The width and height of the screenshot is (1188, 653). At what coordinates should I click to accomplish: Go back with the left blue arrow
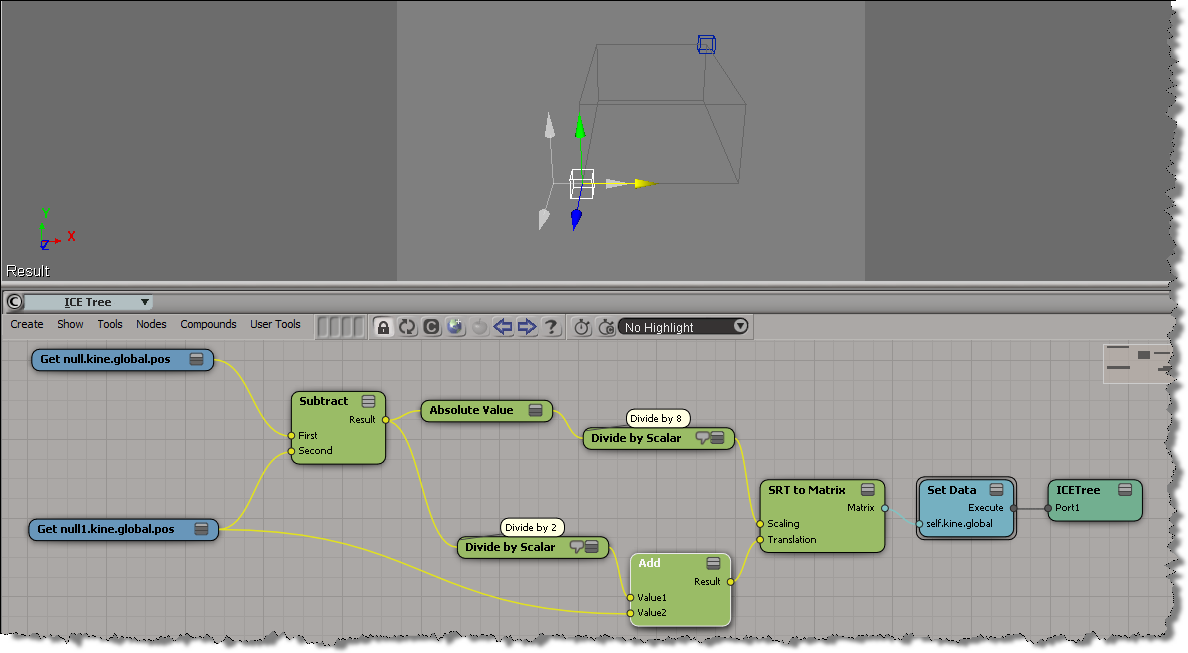[x=503, y=327]
